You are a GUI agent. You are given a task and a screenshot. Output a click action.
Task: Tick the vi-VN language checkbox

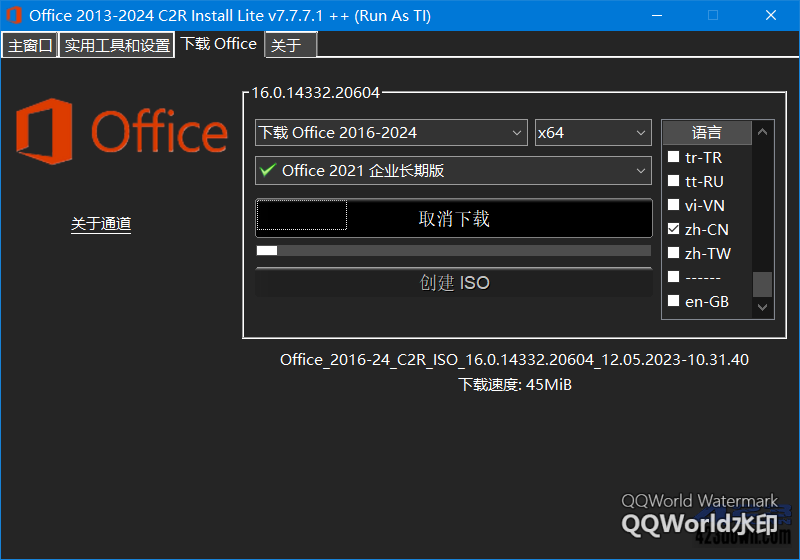click(x=673, y=205)
